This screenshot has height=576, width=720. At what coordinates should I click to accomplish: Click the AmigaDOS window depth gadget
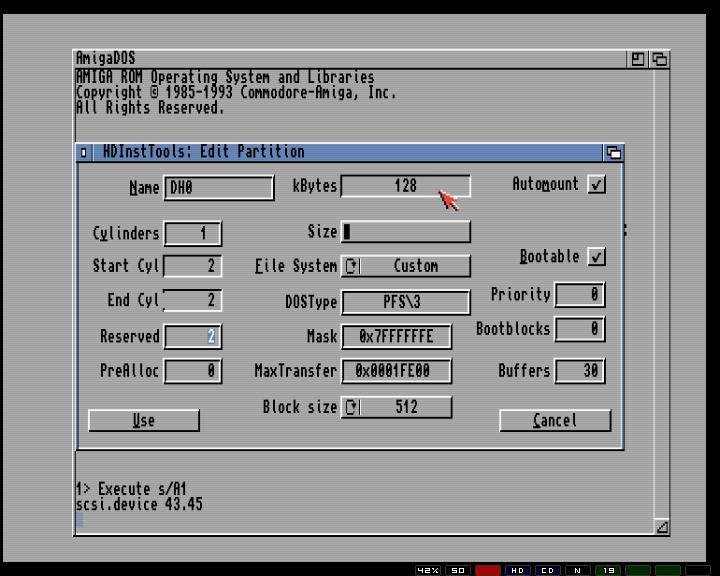(x=659, y=59)
